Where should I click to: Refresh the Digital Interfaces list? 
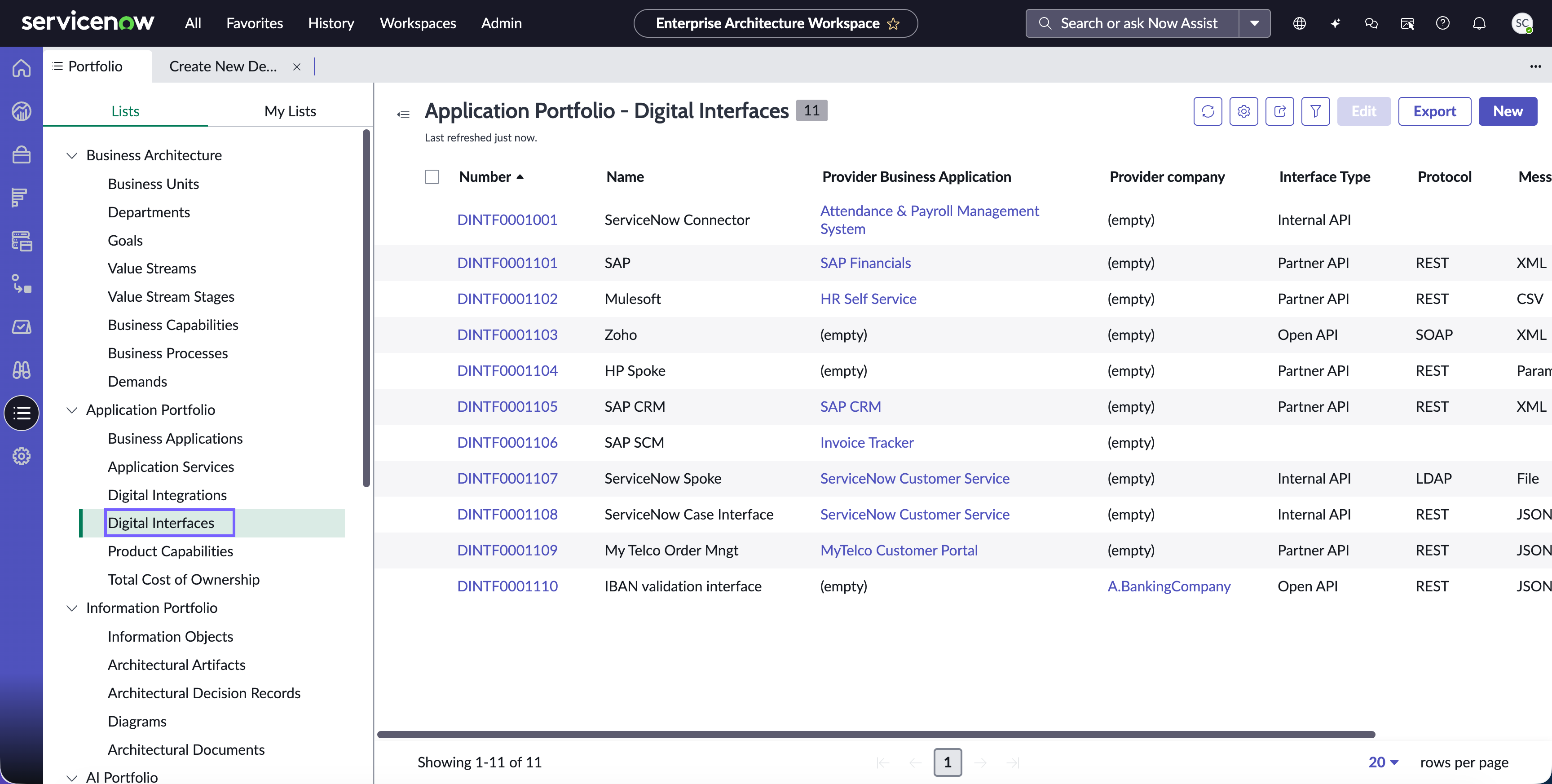(1208, 111)
